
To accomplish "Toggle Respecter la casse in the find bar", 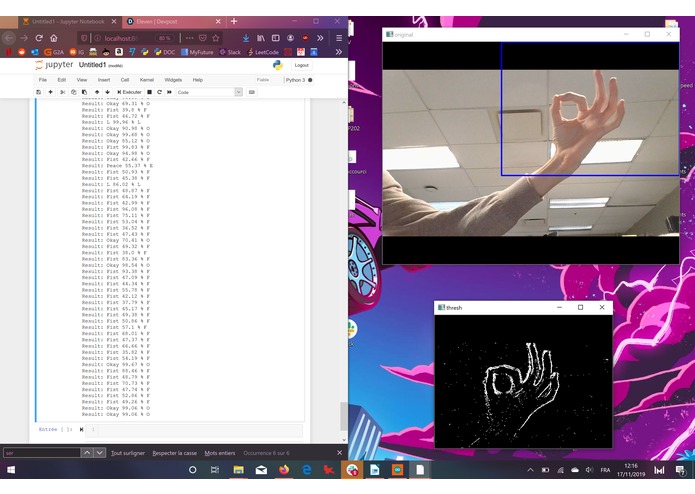I will [x=175, y=453].
